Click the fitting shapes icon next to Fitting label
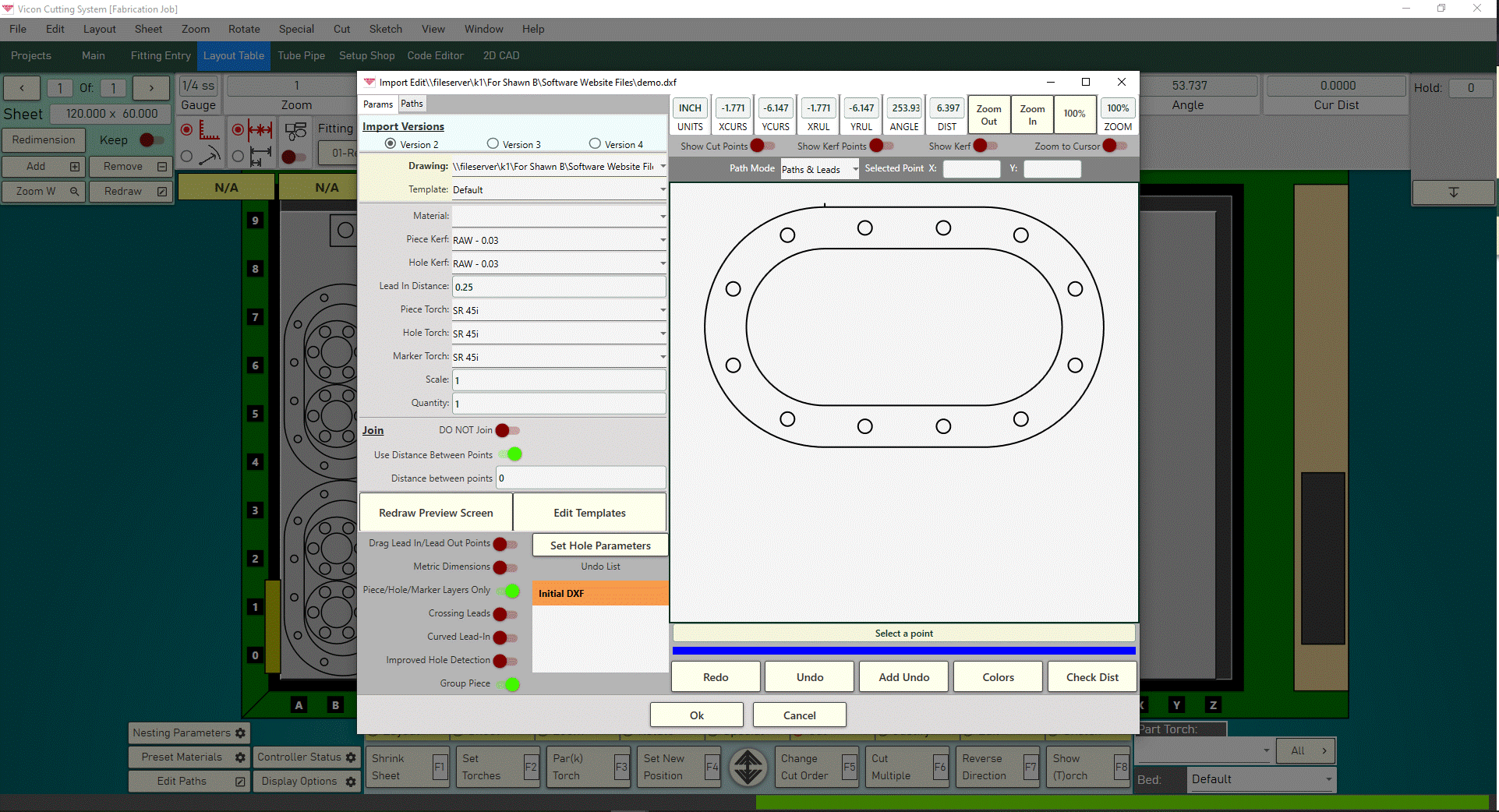This screenshot has width=1499, height=812. tap(296, 131)
